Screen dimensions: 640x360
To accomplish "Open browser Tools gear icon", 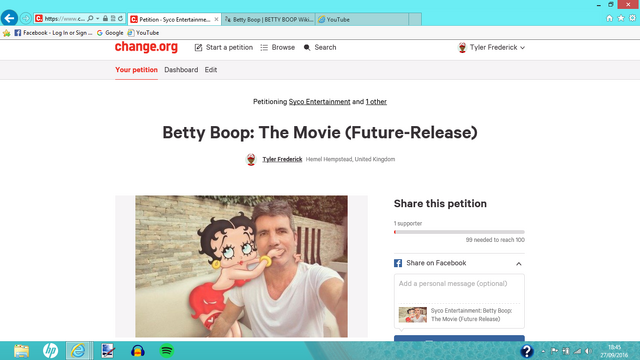I will (x=632, y=18).
